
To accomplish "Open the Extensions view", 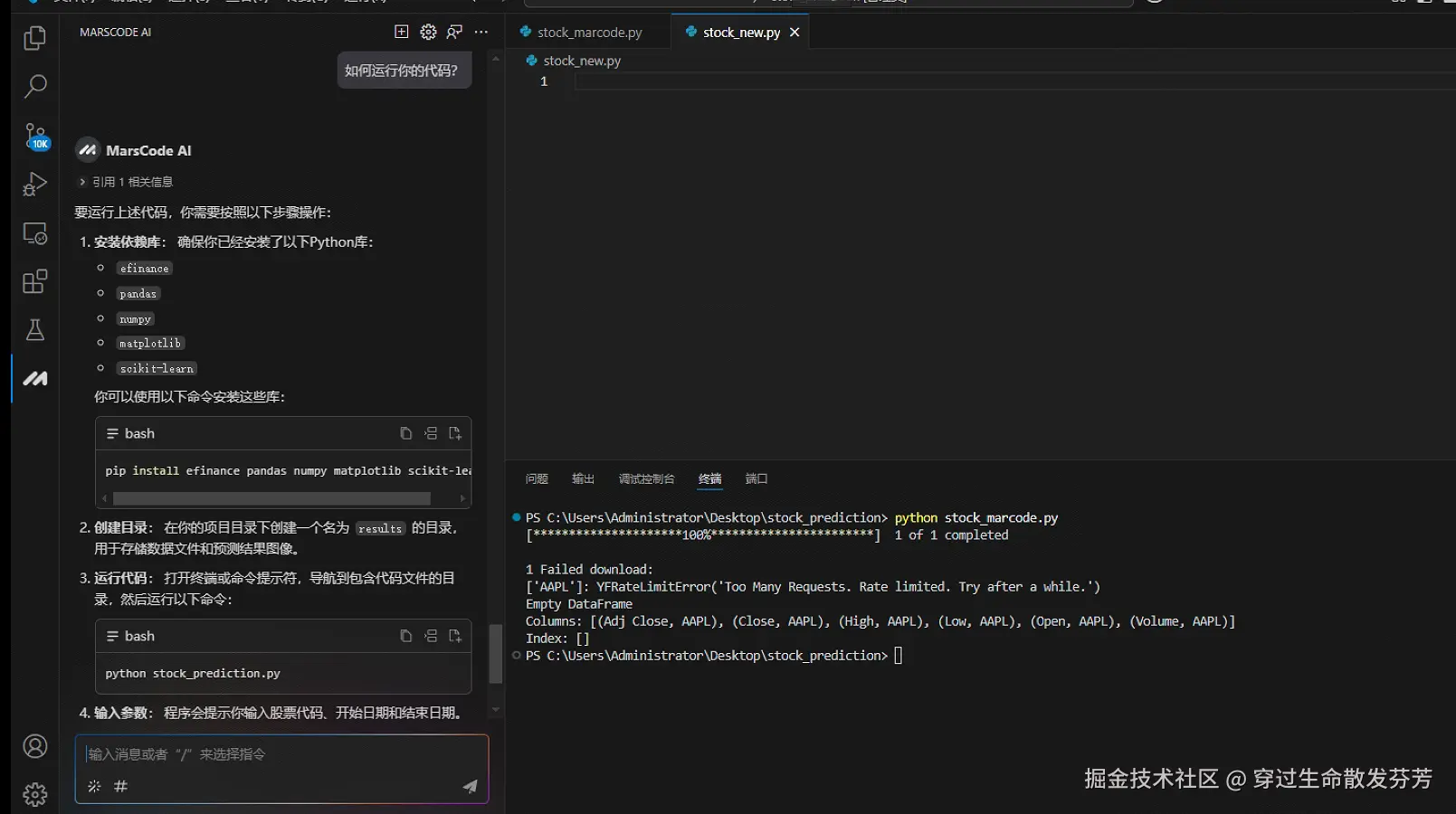I will 34,281.
